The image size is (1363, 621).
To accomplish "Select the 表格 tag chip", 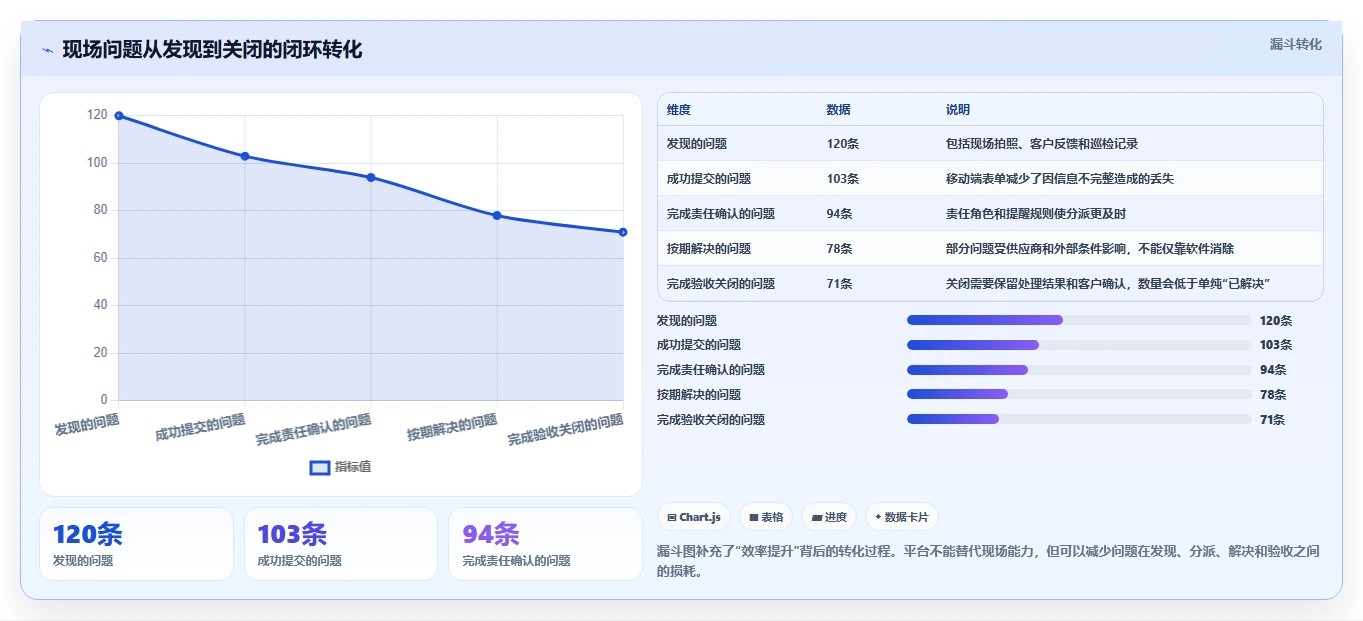I will 766,517.
